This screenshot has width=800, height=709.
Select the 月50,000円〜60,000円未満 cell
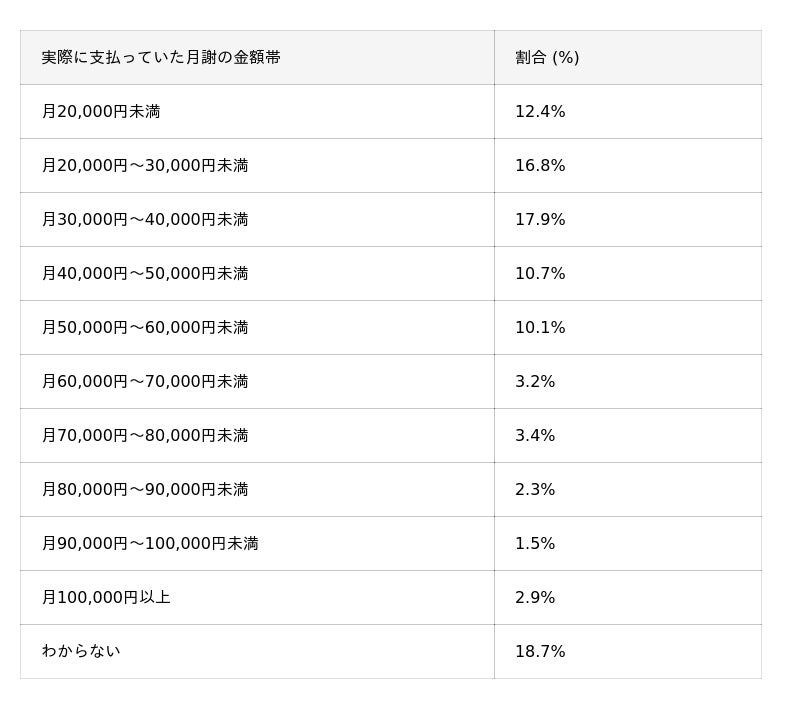click(145, 328)
